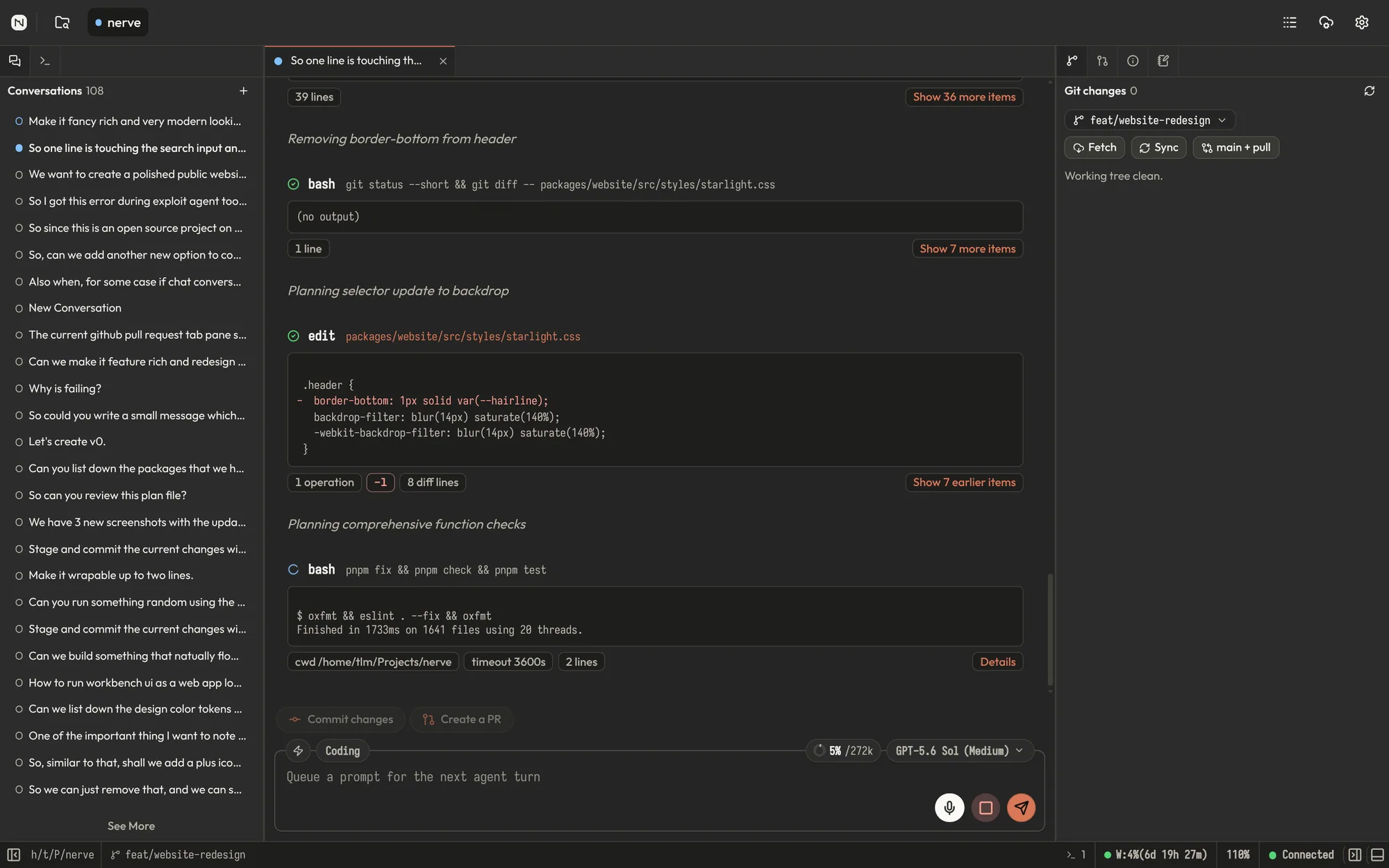Screen dimensions: 1389x868
Task: Select the nerve project tab
Action: click(x=118, y=22)
